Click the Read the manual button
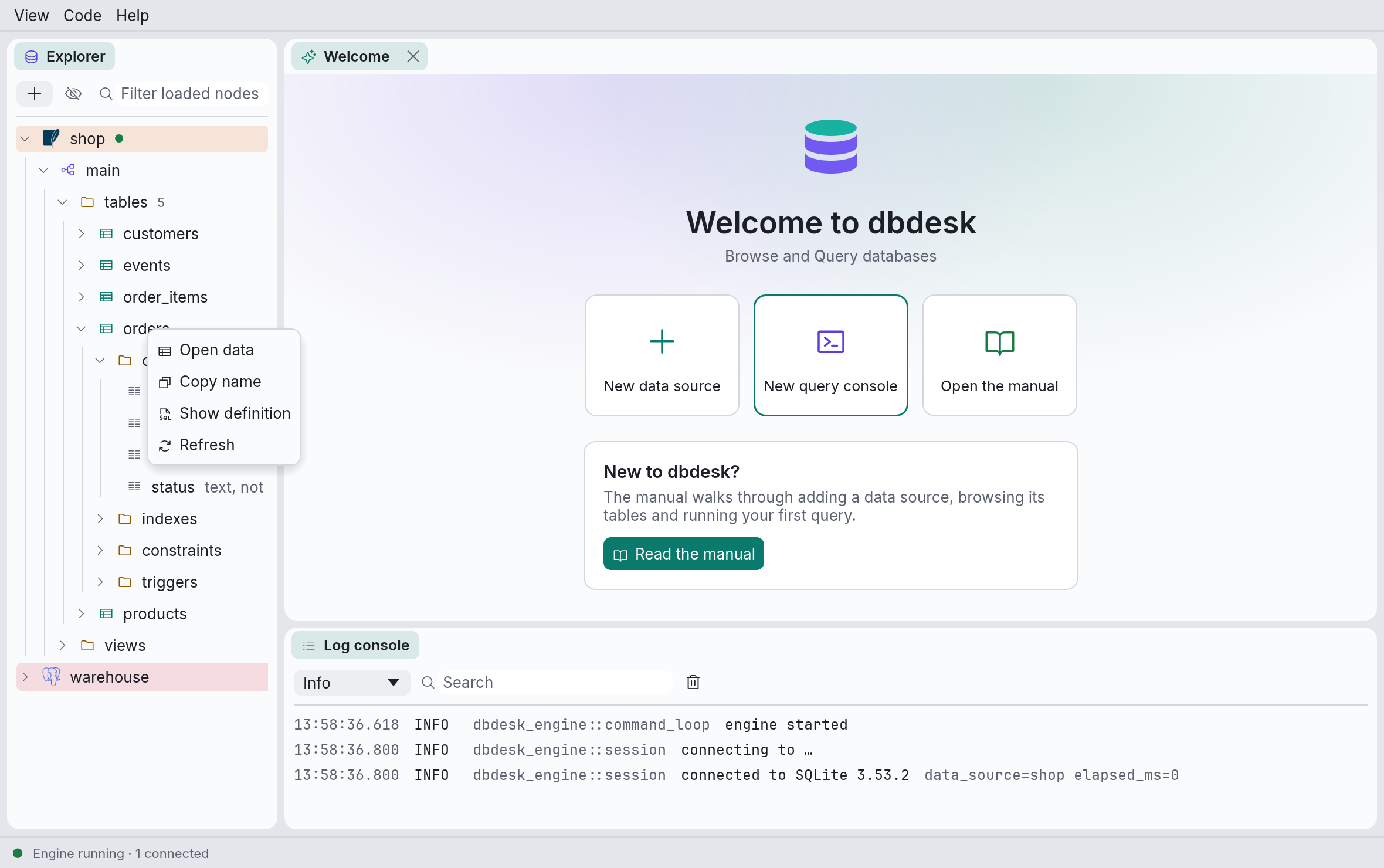The image size is (1384, 868). (x=684, y=554)
